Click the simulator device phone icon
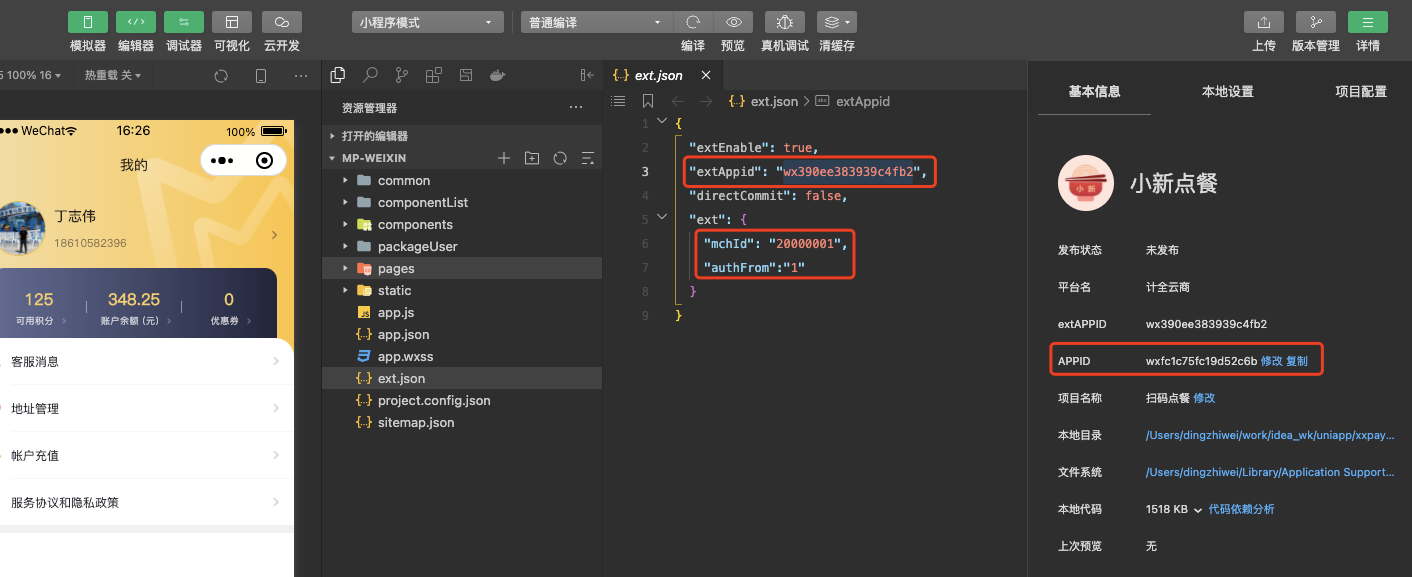The height and width of the screenshot is (577, 1412). pyautogui.click(x=261, y=76)
